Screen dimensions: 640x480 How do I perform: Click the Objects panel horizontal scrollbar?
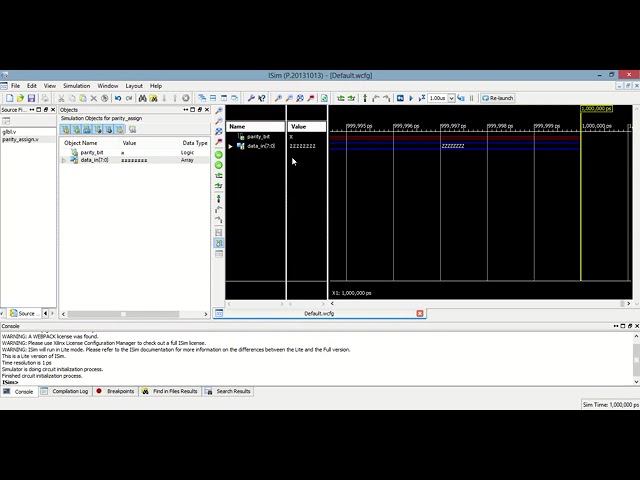tap(123, 314)
